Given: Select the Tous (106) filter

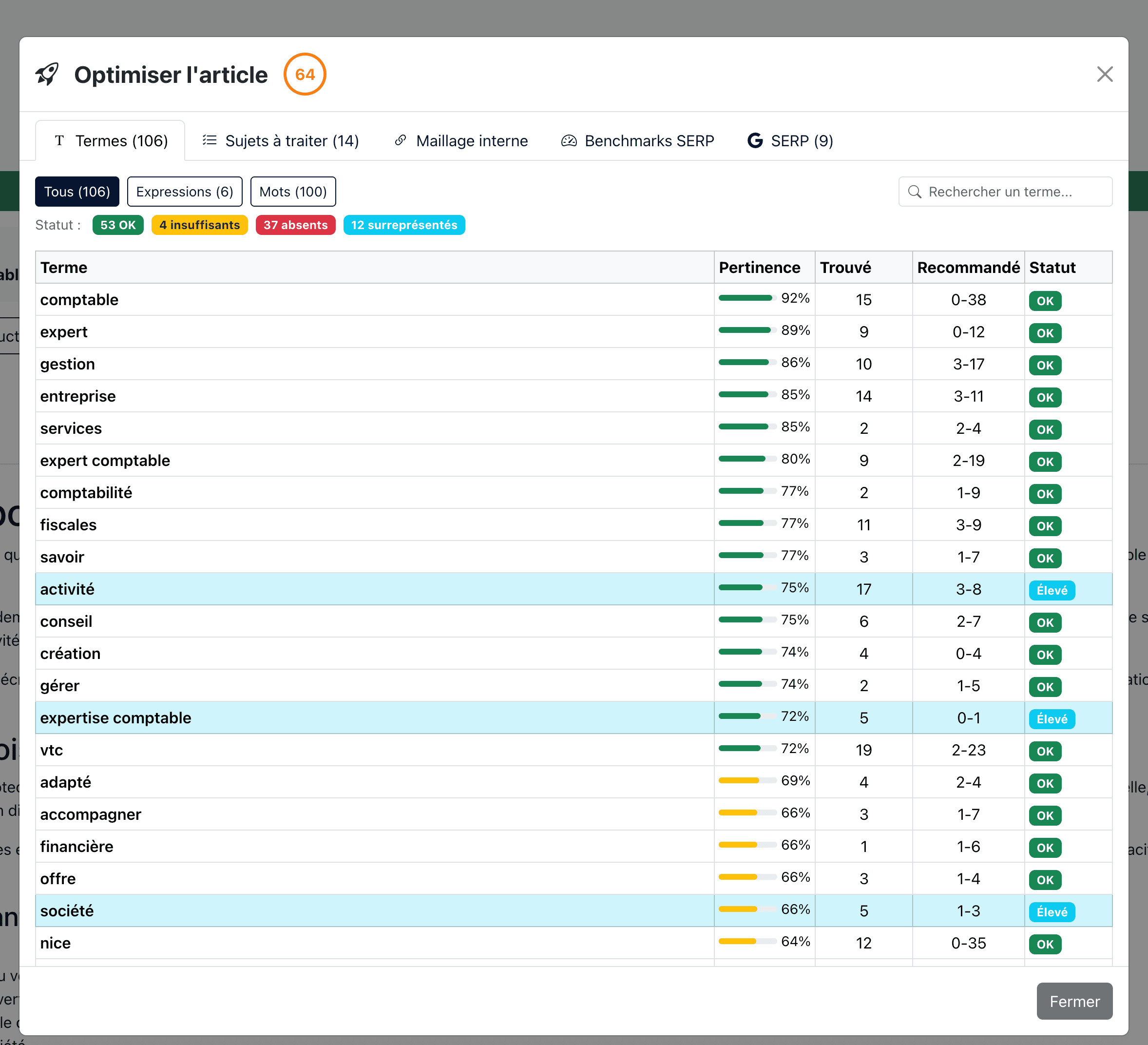Looking at the screenshot, I should [77, 192].
